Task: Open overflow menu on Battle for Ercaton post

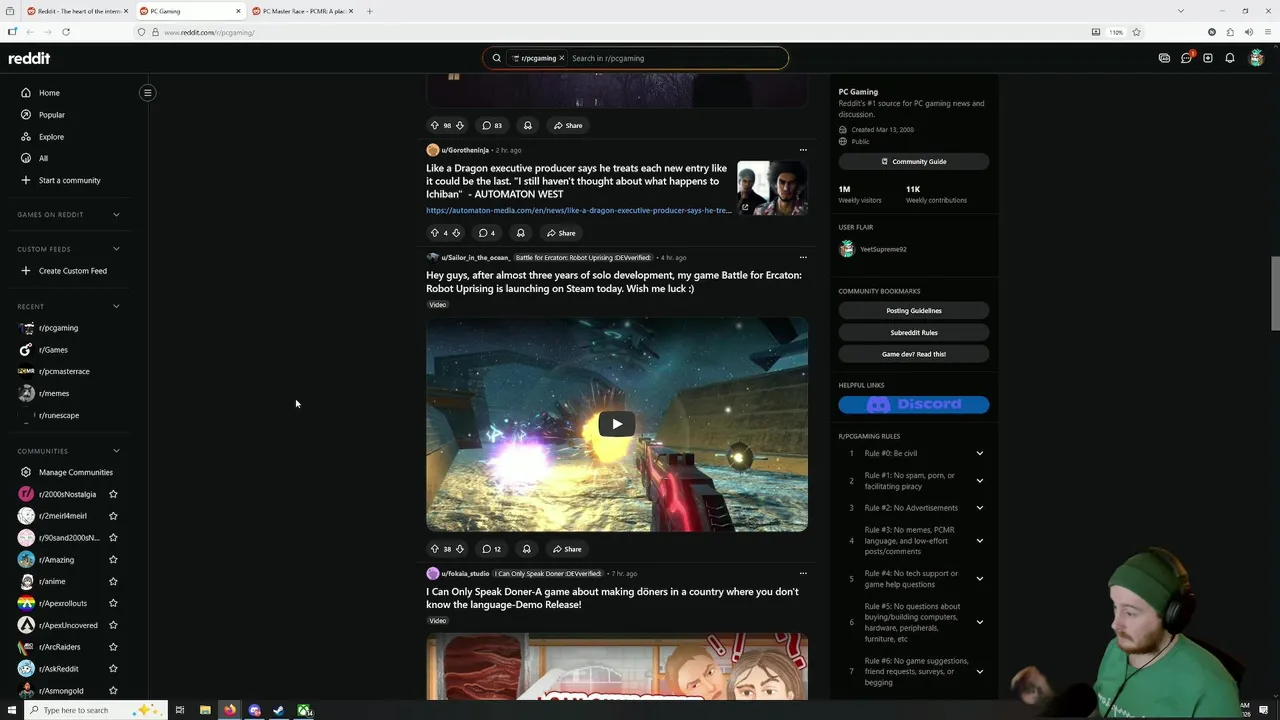Action: coord(802,257)
